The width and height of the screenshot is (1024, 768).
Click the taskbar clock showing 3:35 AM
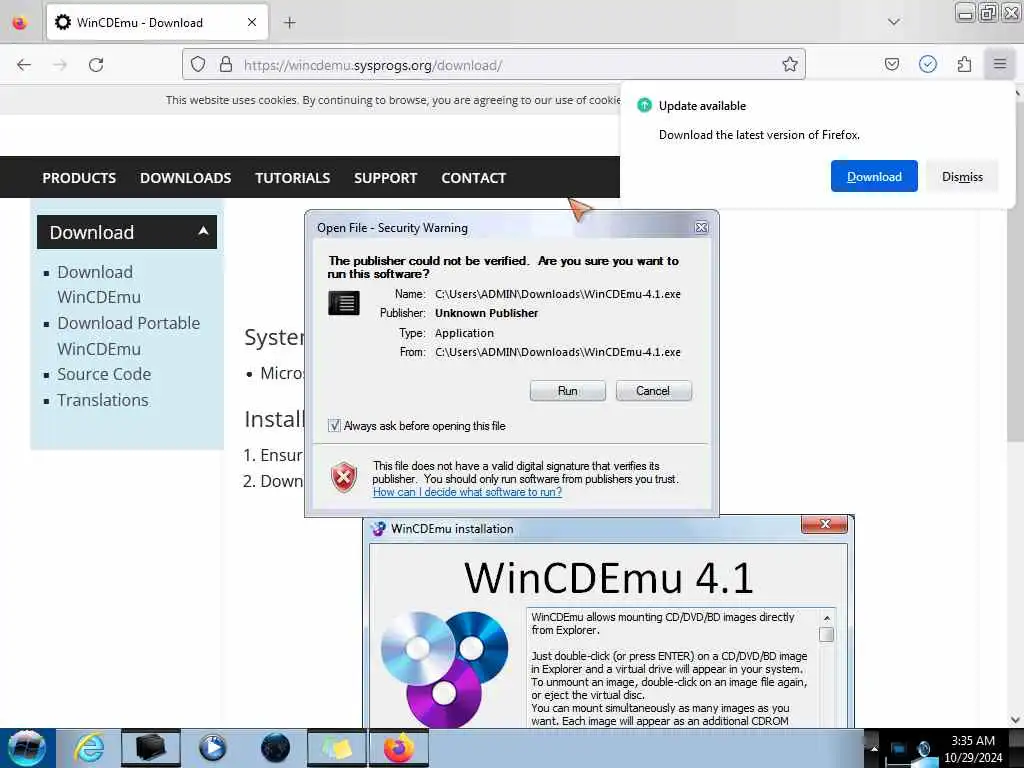(x=972, y=749)
